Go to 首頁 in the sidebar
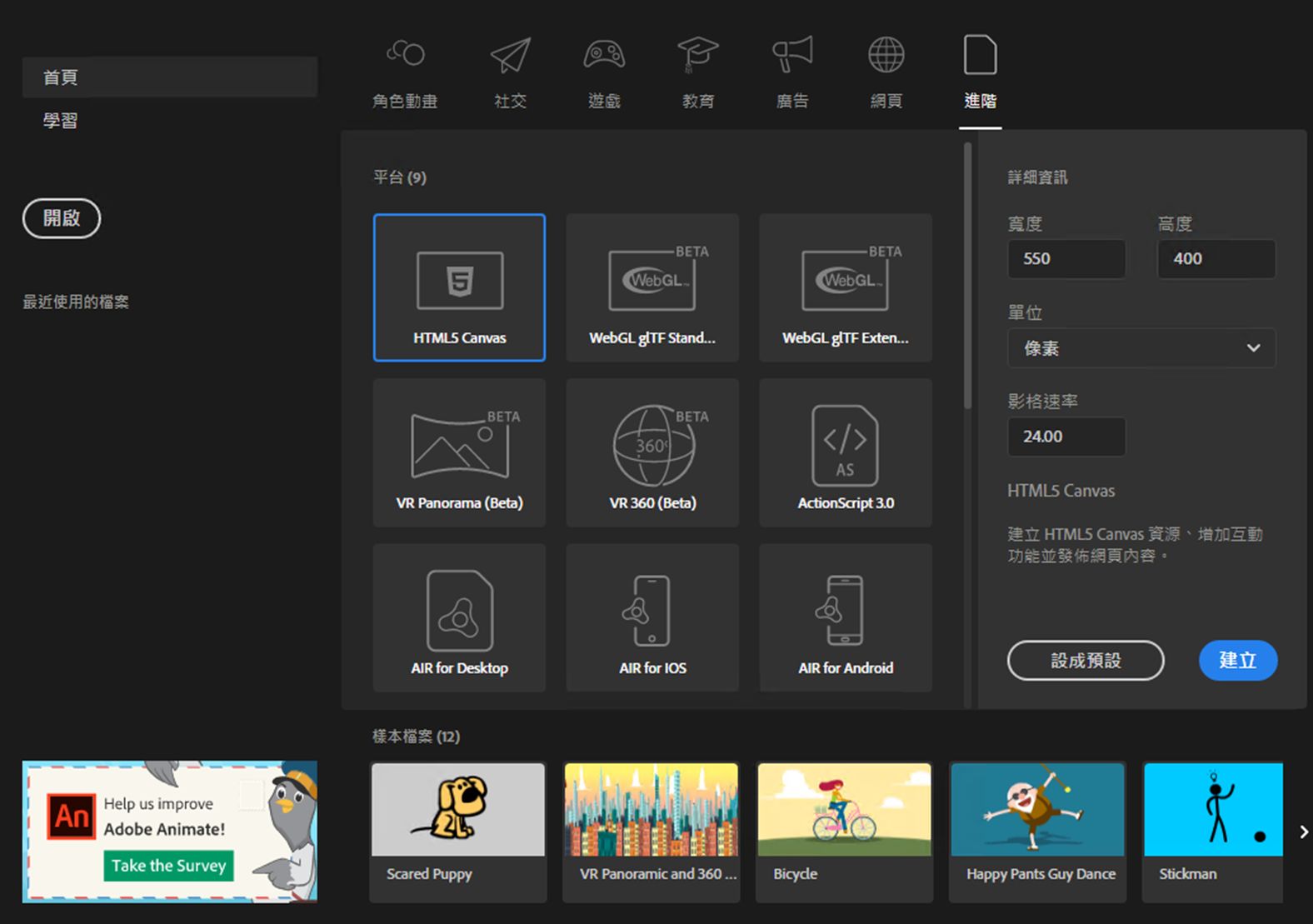1313x924 pixels. tap(170, 77)
